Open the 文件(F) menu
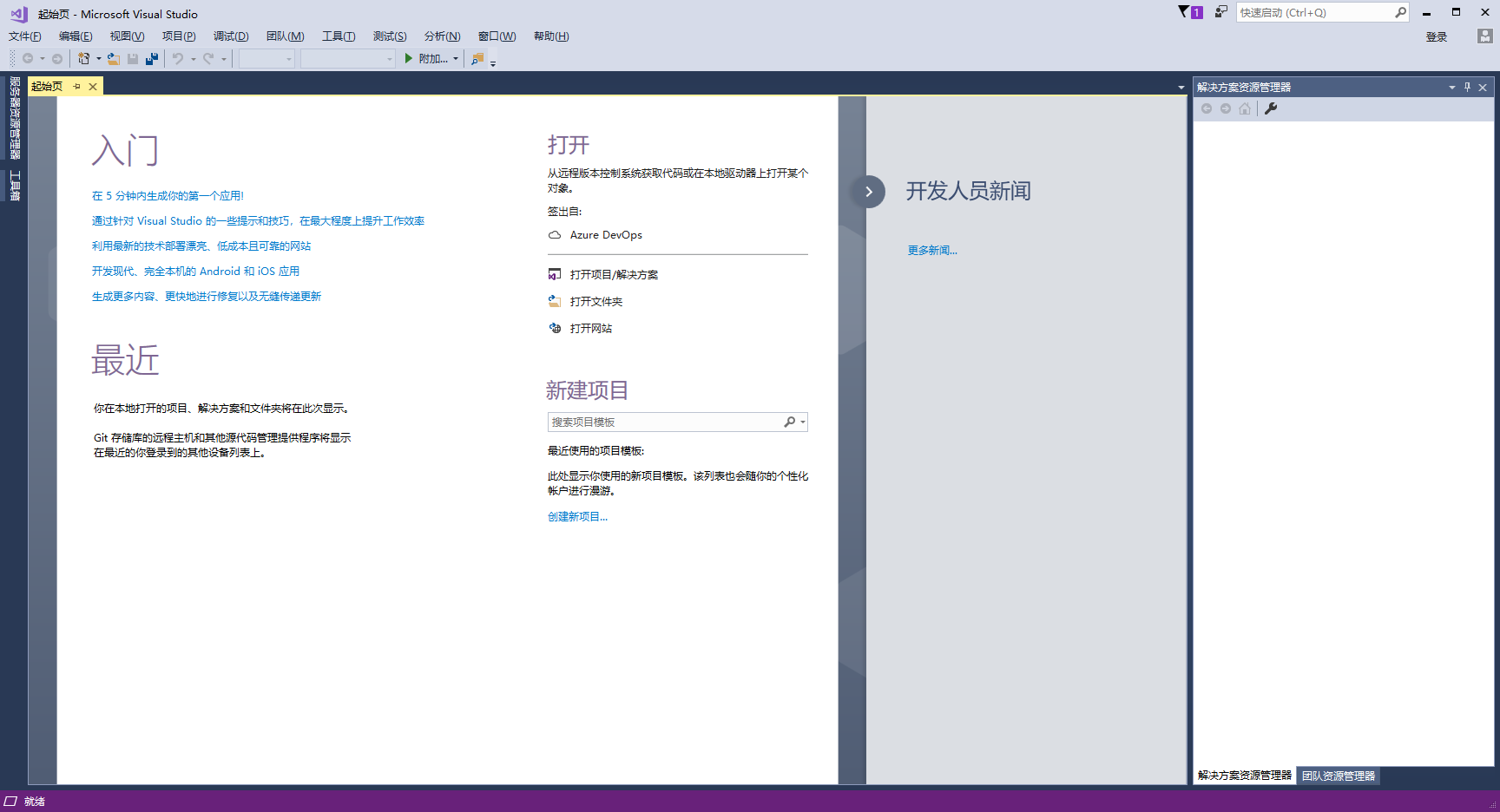Viewport: 1500px width, 812px height. (25, 36)
